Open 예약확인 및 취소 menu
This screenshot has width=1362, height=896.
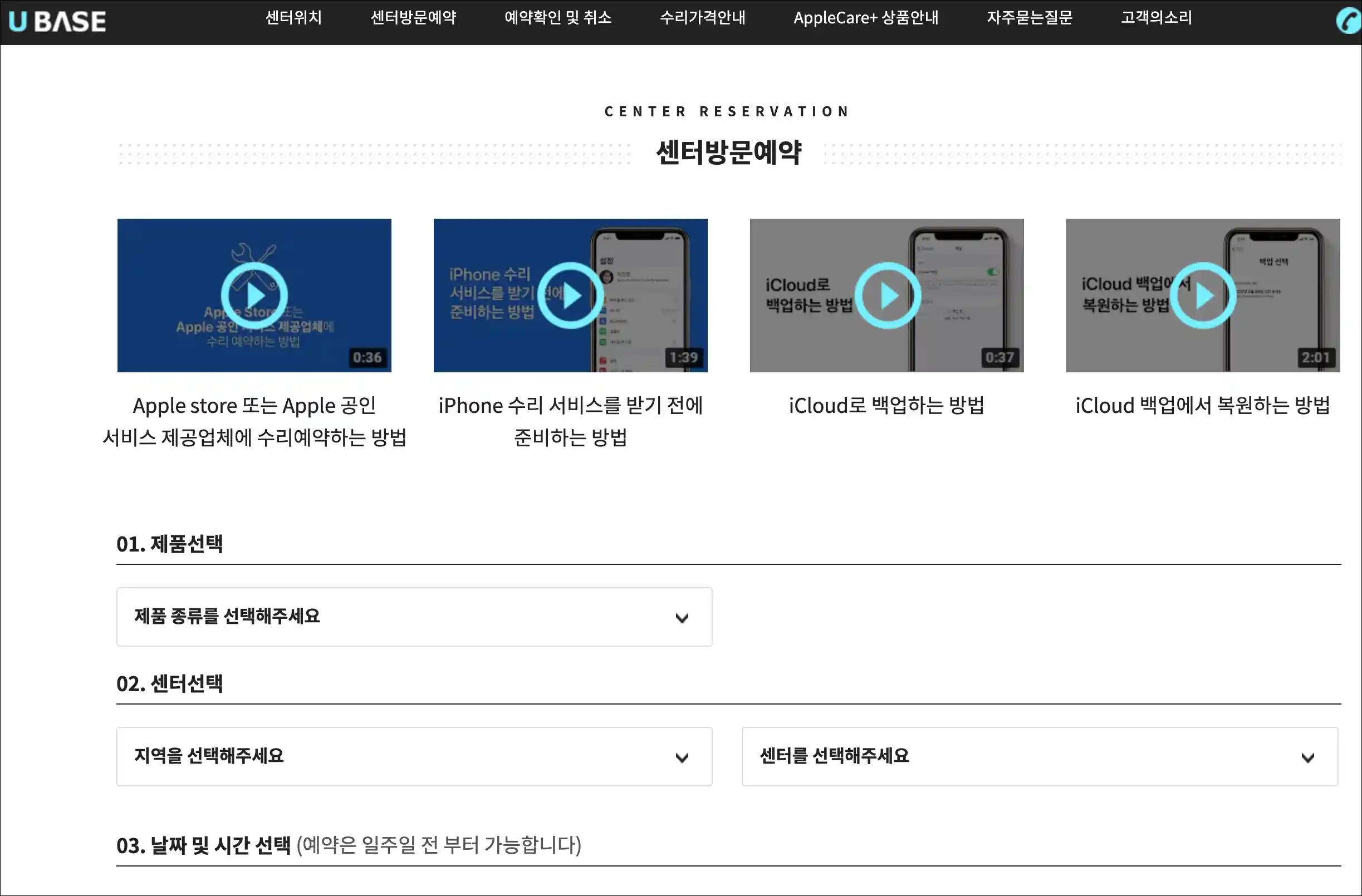coord(558,18)
